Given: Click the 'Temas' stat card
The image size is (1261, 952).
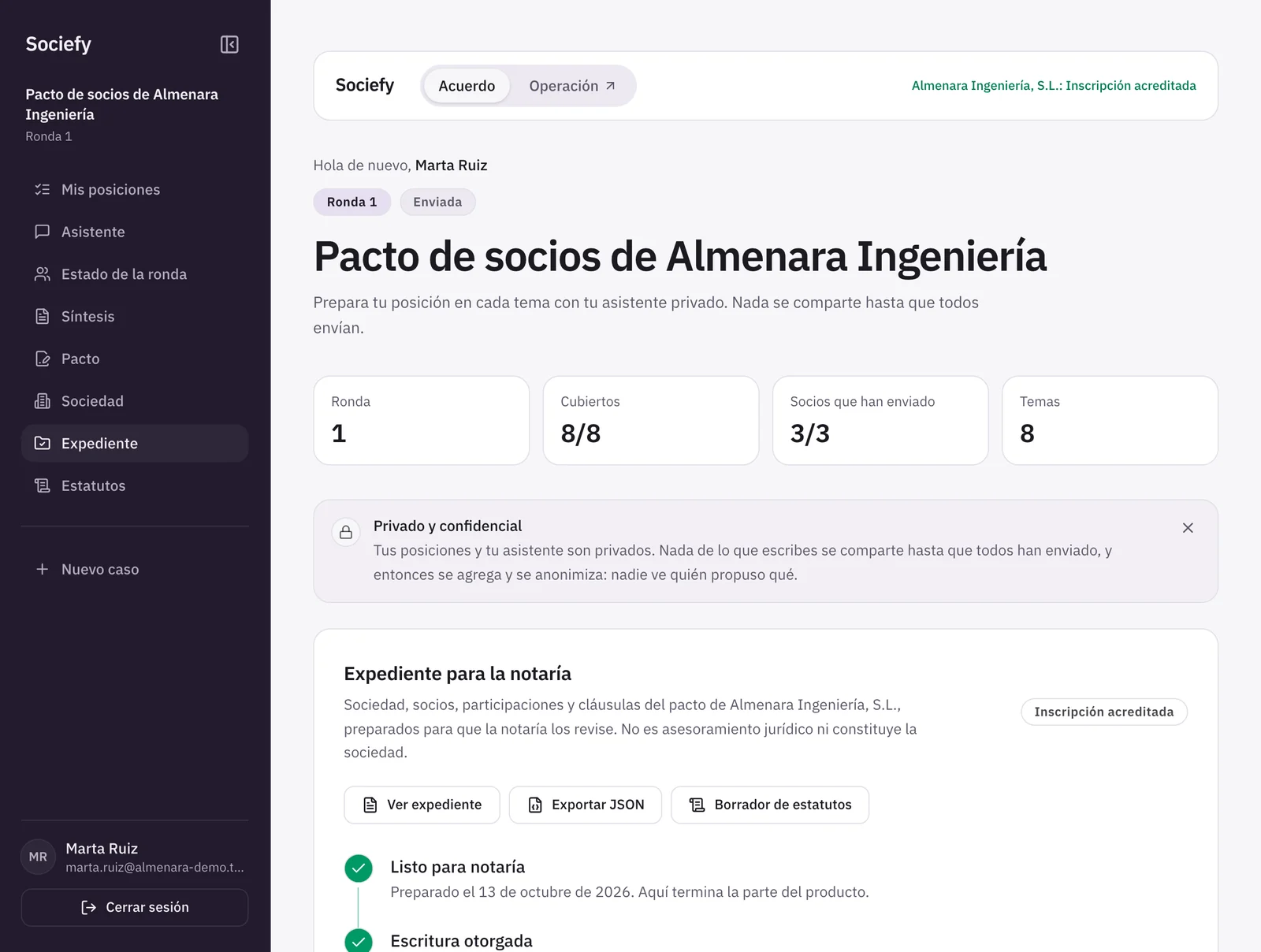Looking at the screenshot, I should pyautogui.click(x=1110, y=420).
